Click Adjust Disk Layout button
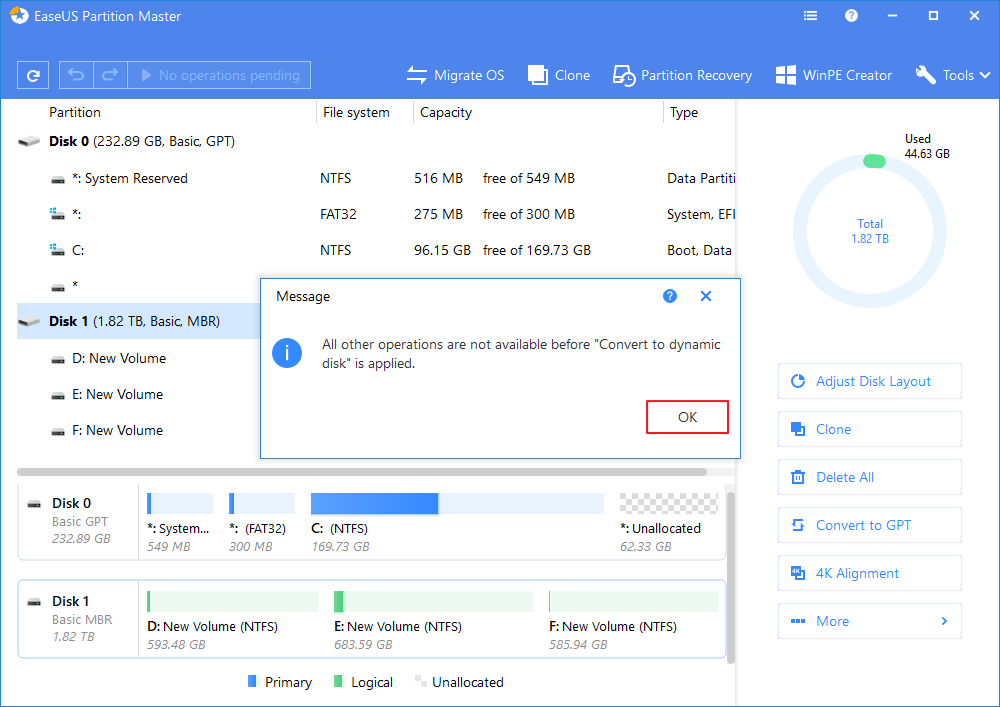Viewport: 1000px width, 707px height. click(869, 381)
